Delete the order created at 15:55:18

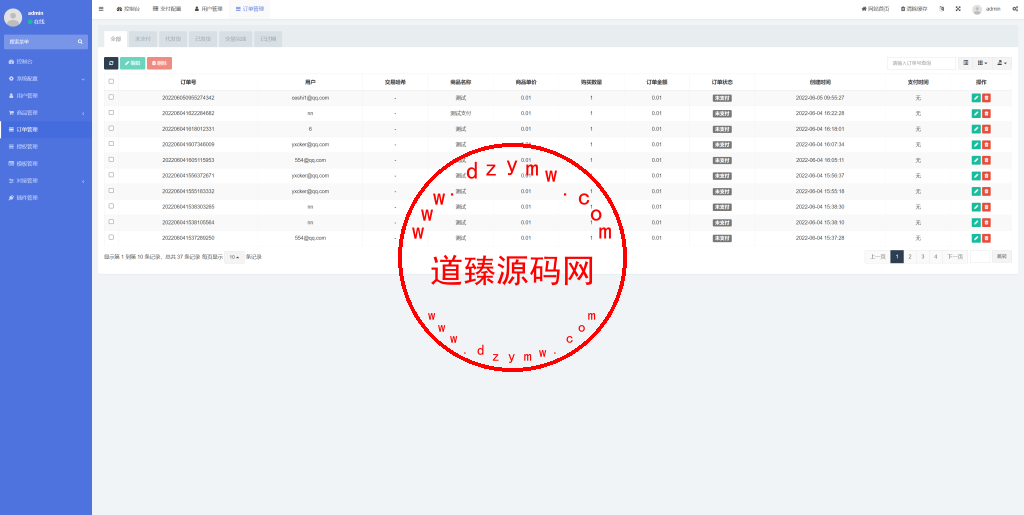(986, 191)
